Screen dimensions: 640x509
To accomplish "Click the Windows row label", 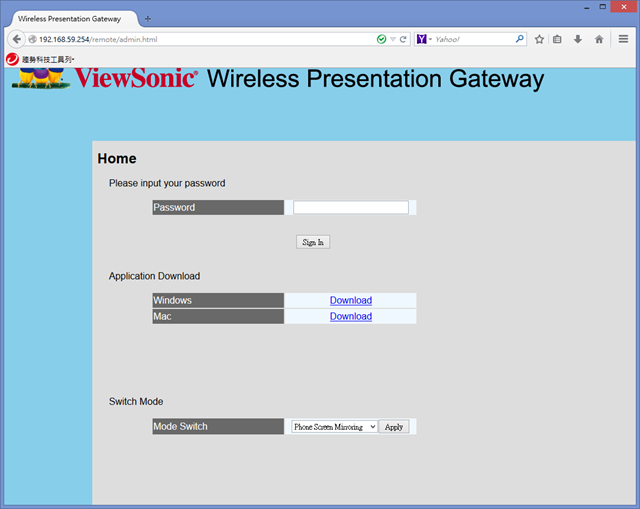I will coord(218,300).
